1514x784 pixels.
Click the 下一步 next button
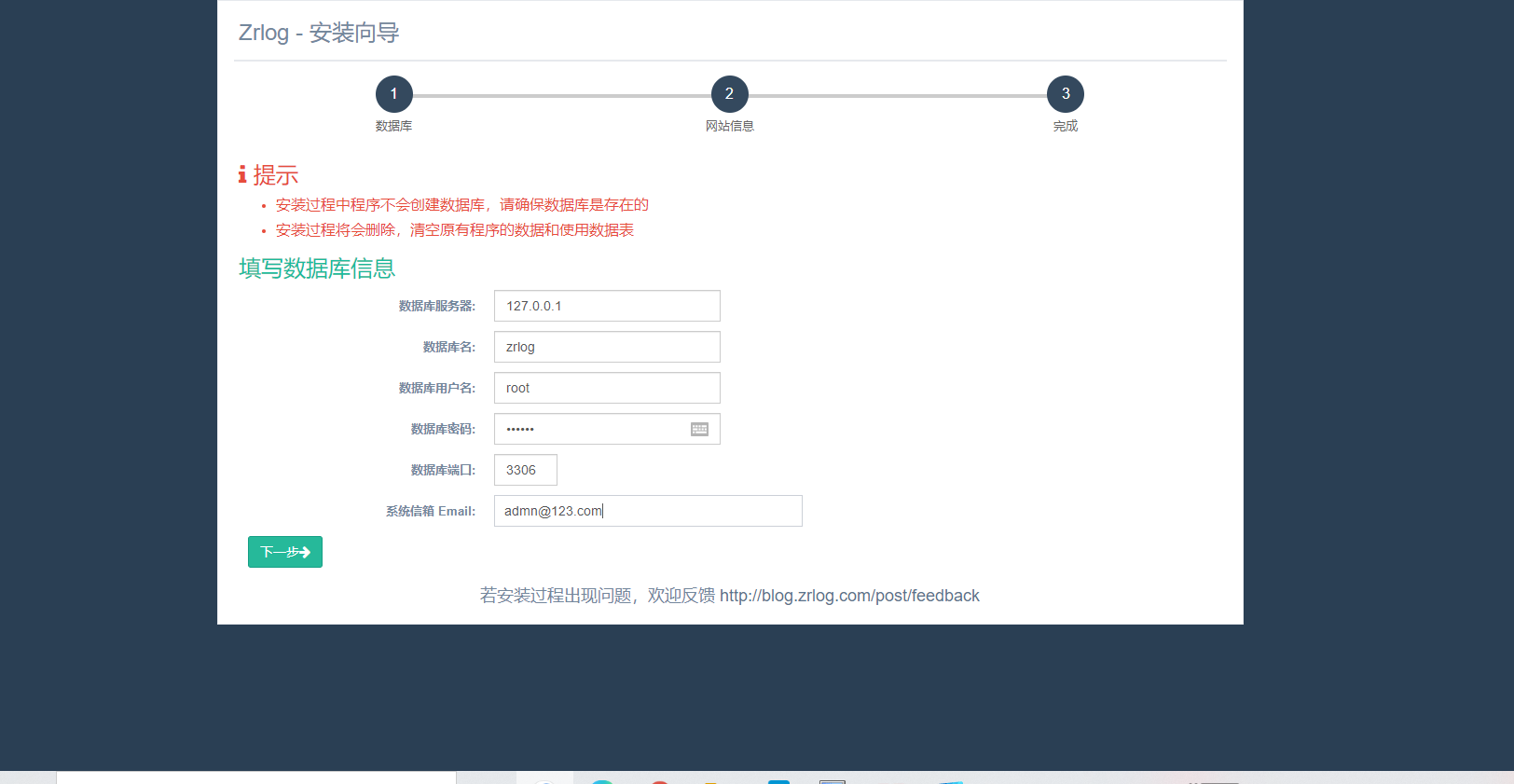coord(285,552)
